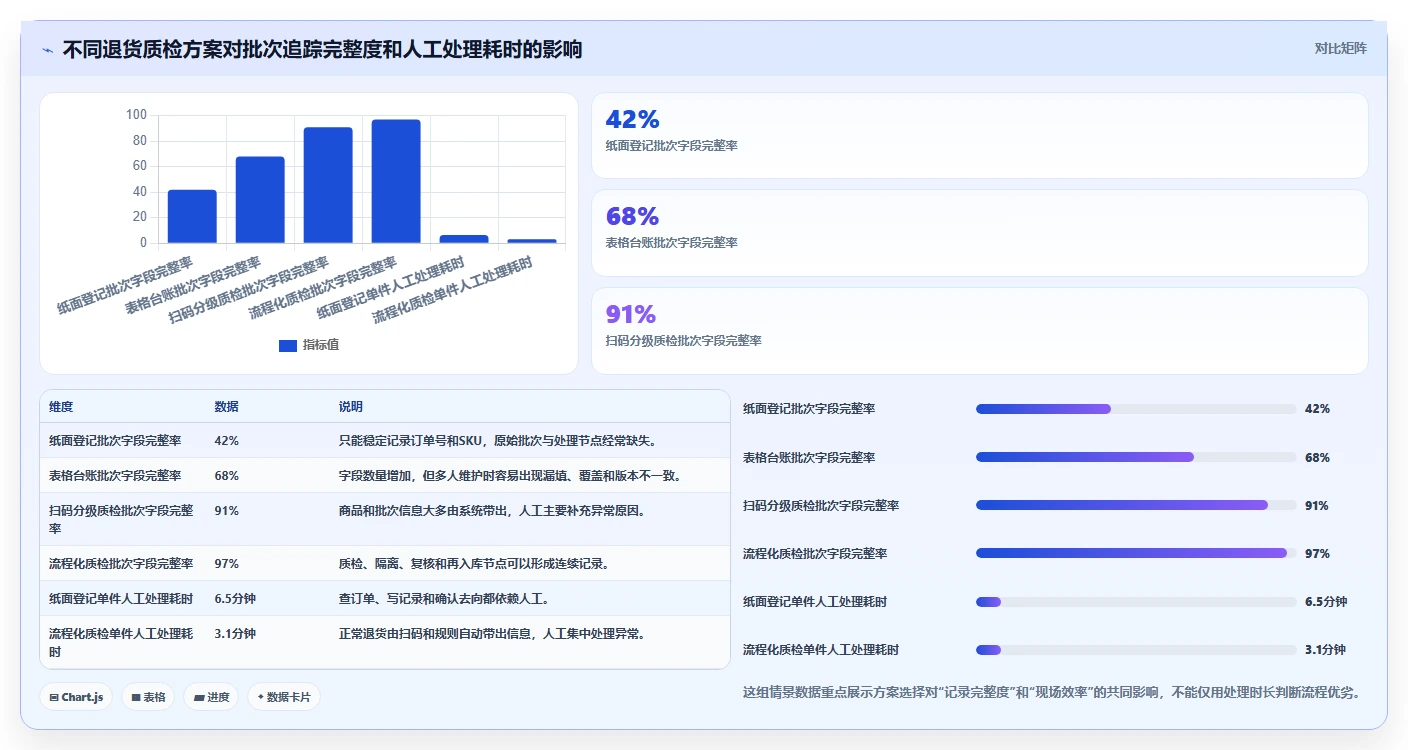
Task: Click the 68% progress bar for 表格台账
Action: [1136, 457]
